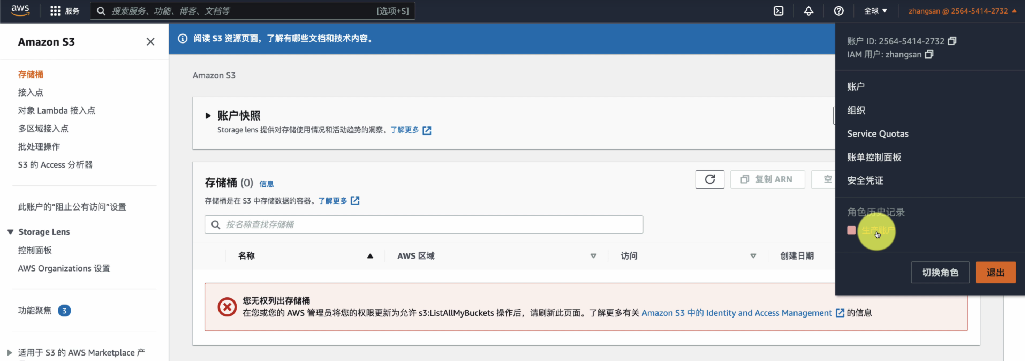Open 接入点 in sidebar
The height and width of the screenshot is (361, 1025).
pos(31,93)
